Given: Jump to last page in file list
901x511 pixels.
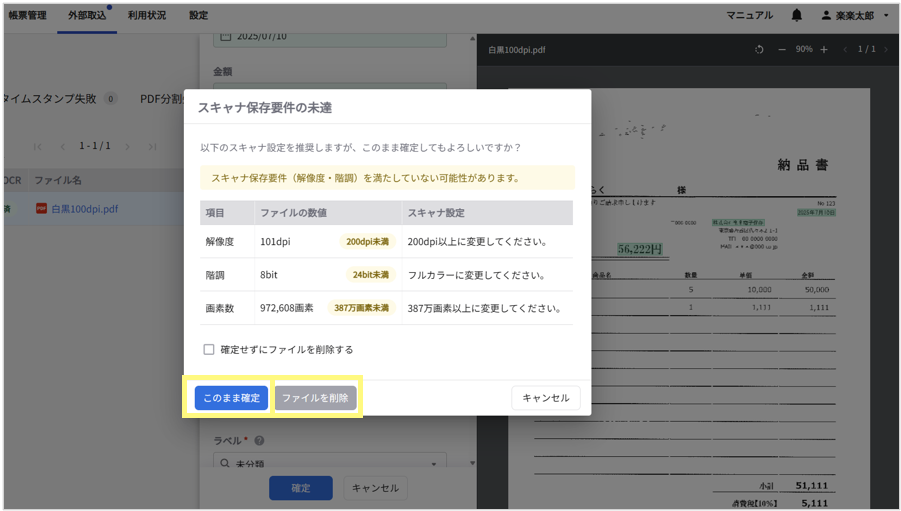Looking at the screenshot, I should 152,147.
